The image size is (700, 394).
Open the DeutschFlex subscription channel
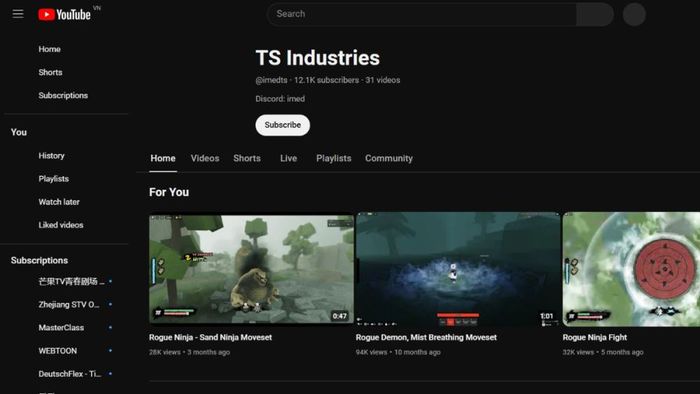point(70,374)
